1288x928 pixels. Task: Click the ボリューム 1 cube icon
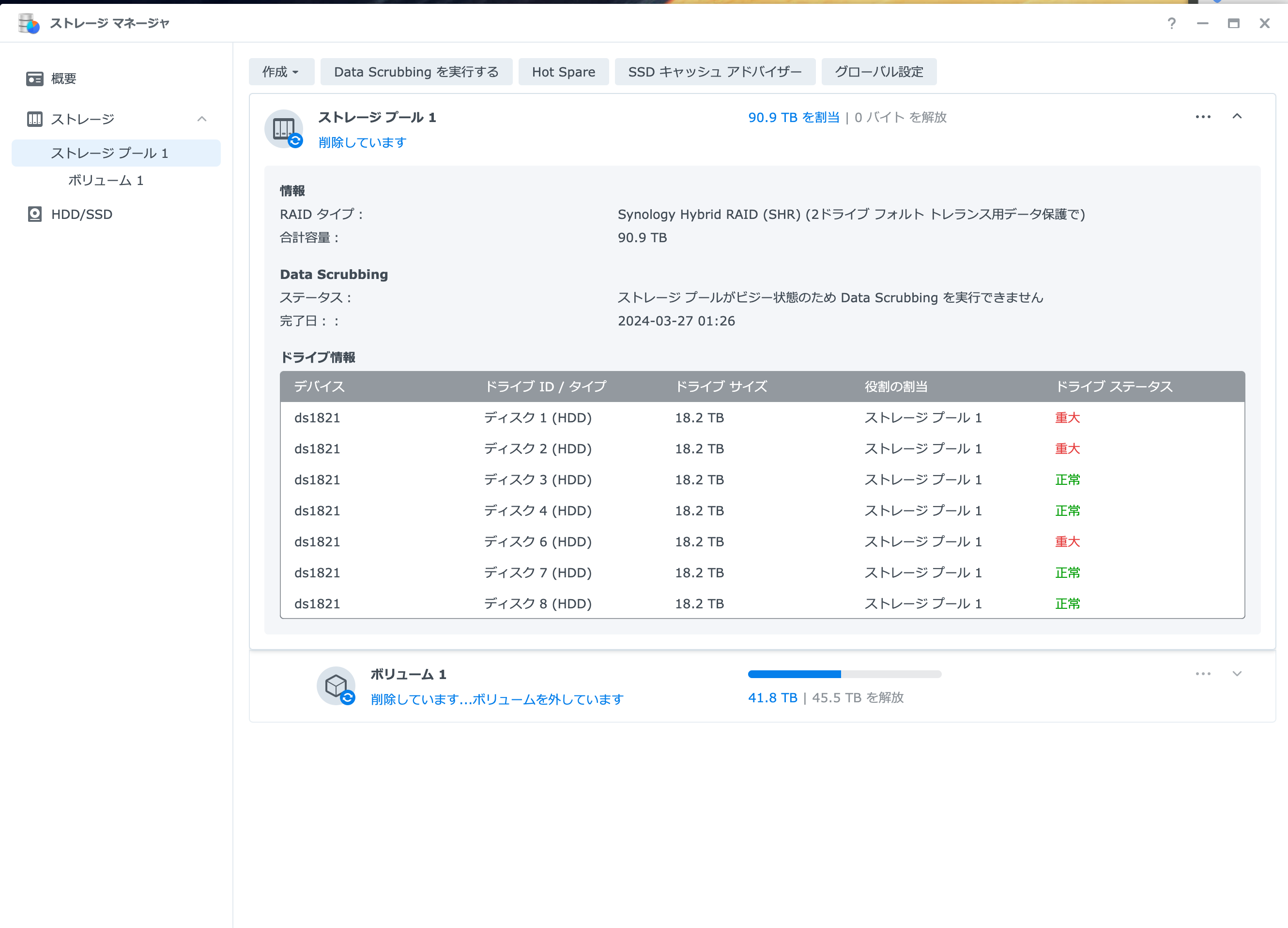pyautogui.click(x=336, y=685)
